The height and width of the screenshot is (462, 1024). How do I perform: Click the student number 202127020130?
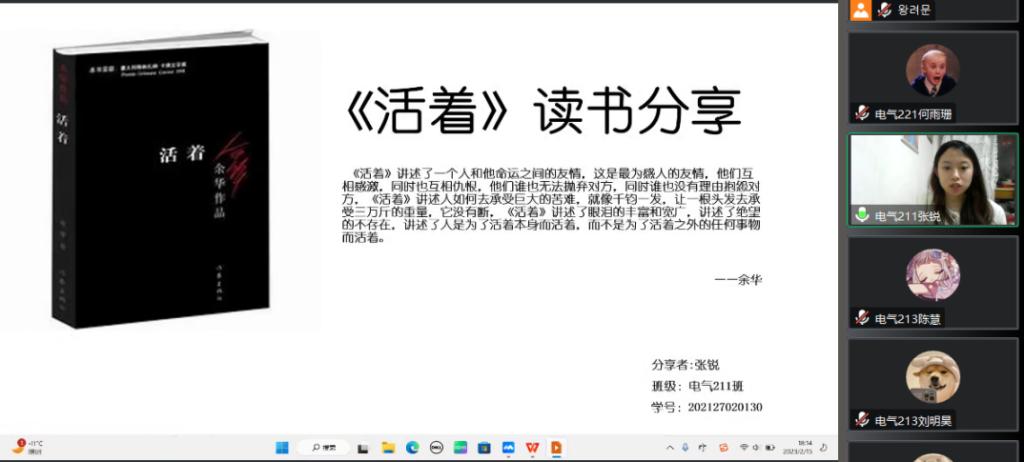(725, 407)
